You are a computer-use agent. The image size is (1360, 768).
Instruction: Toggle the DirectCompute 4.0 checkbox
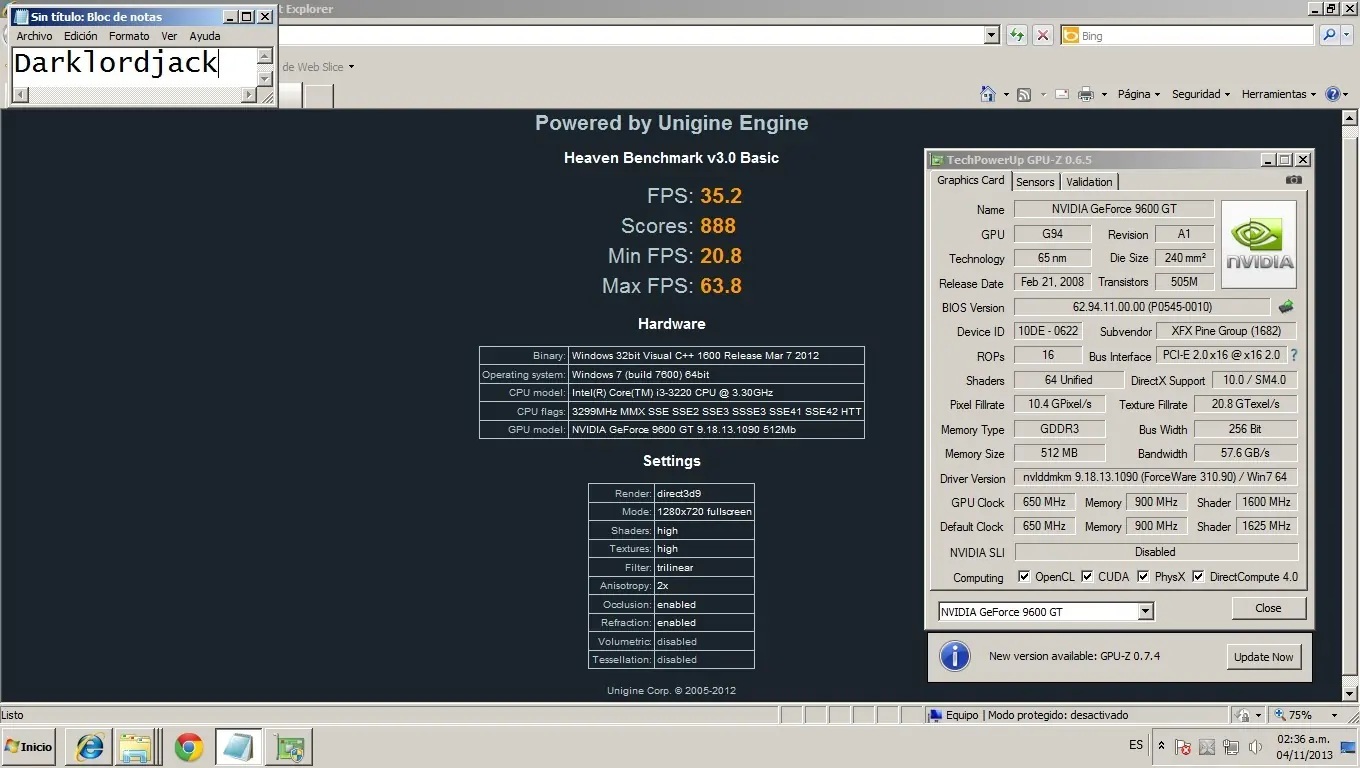tap(1198, 576)
